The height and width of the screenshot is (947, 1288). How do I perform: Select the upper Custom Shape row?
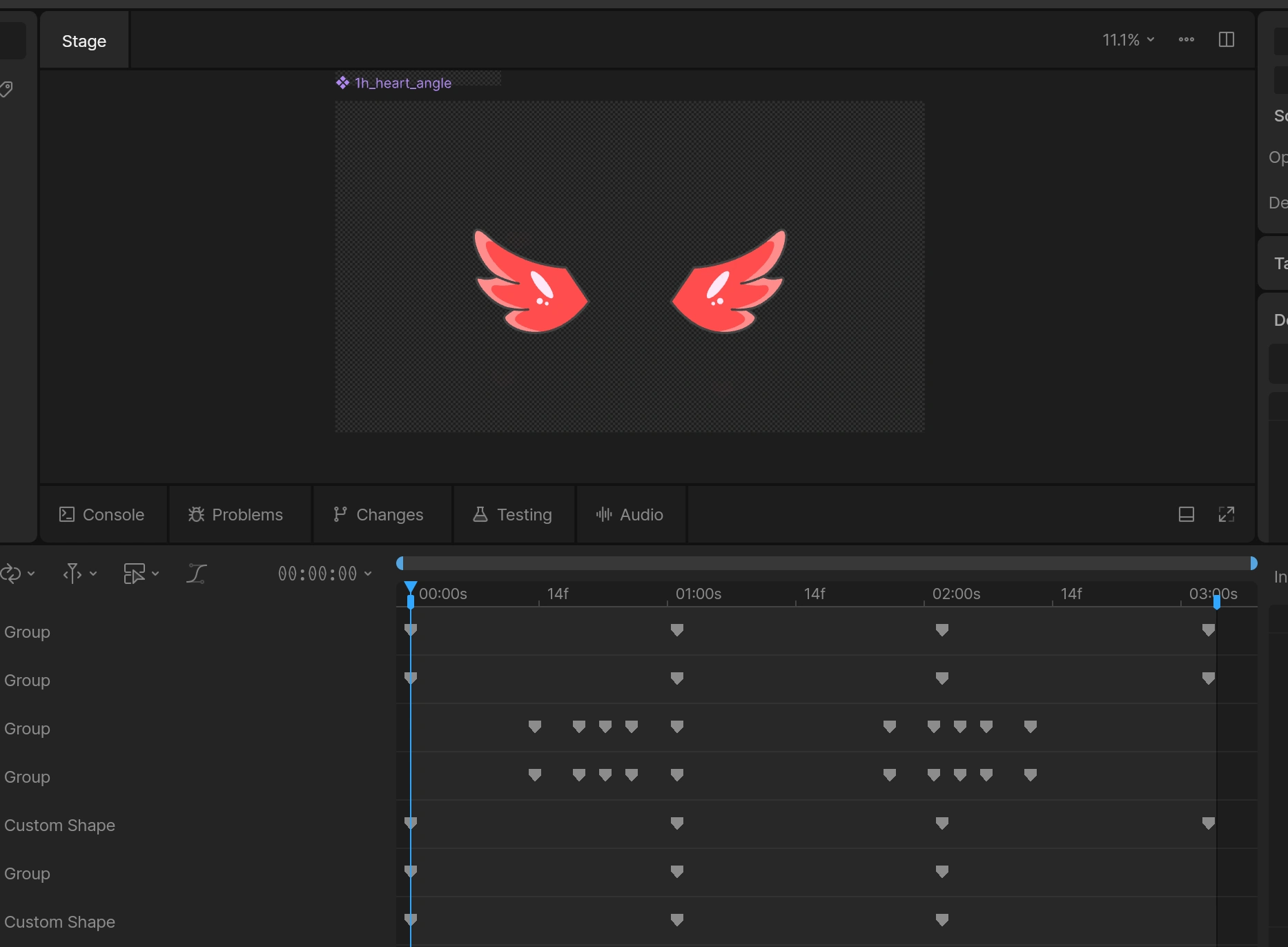click(59, 825)
